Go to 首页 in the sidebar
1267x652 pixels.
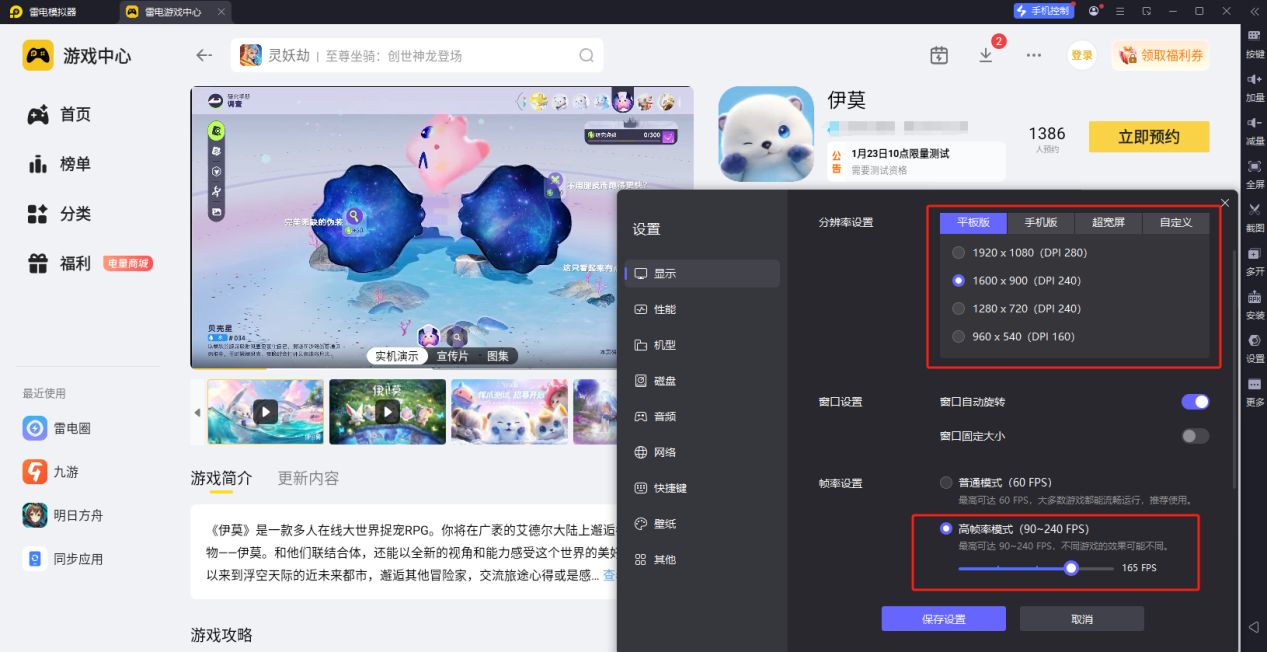tap(60, 115)
